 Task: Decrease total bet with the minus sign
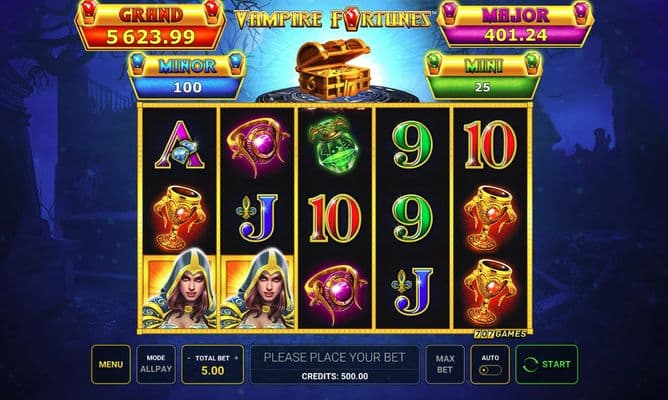click(189, 358)
